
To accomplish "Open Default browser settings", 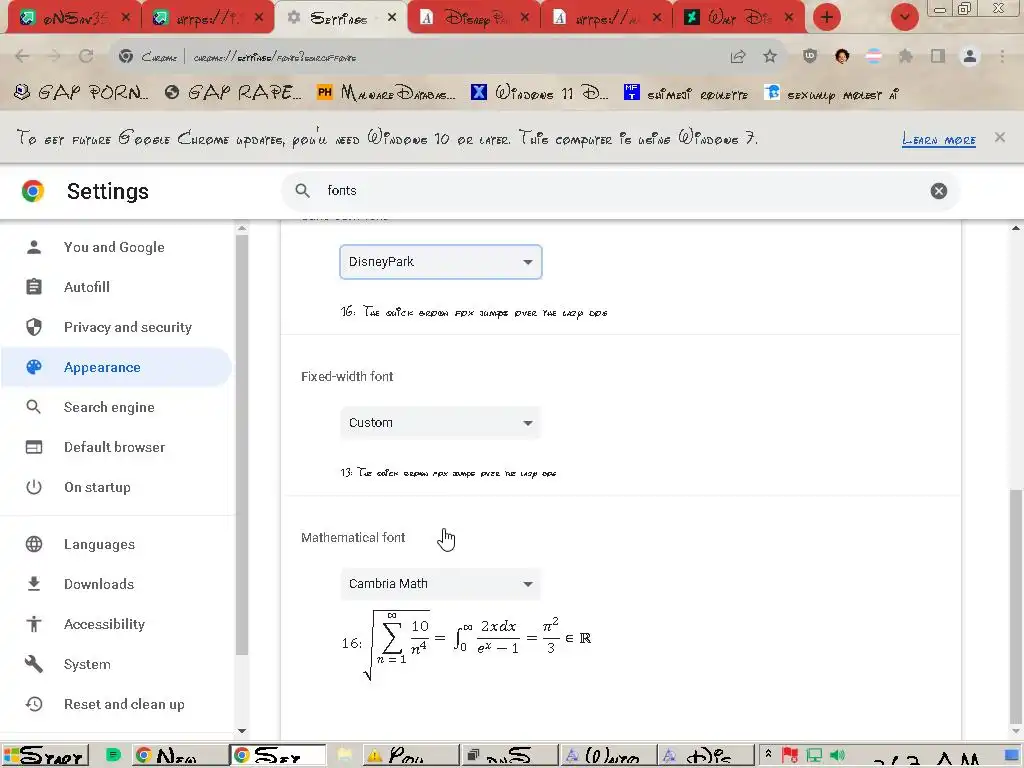I will point(116,447).
